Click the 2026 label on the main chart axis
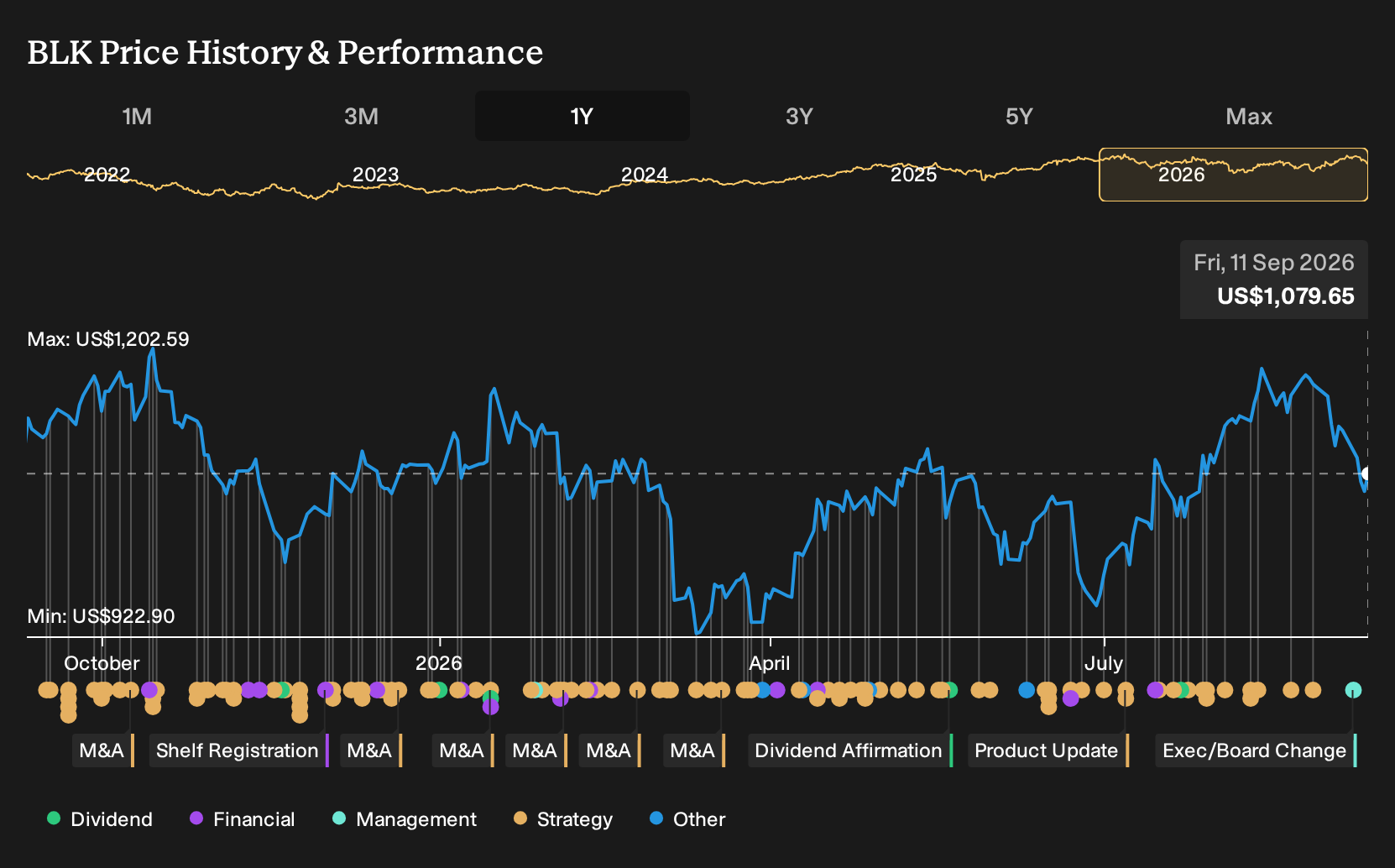 (439, 663)
